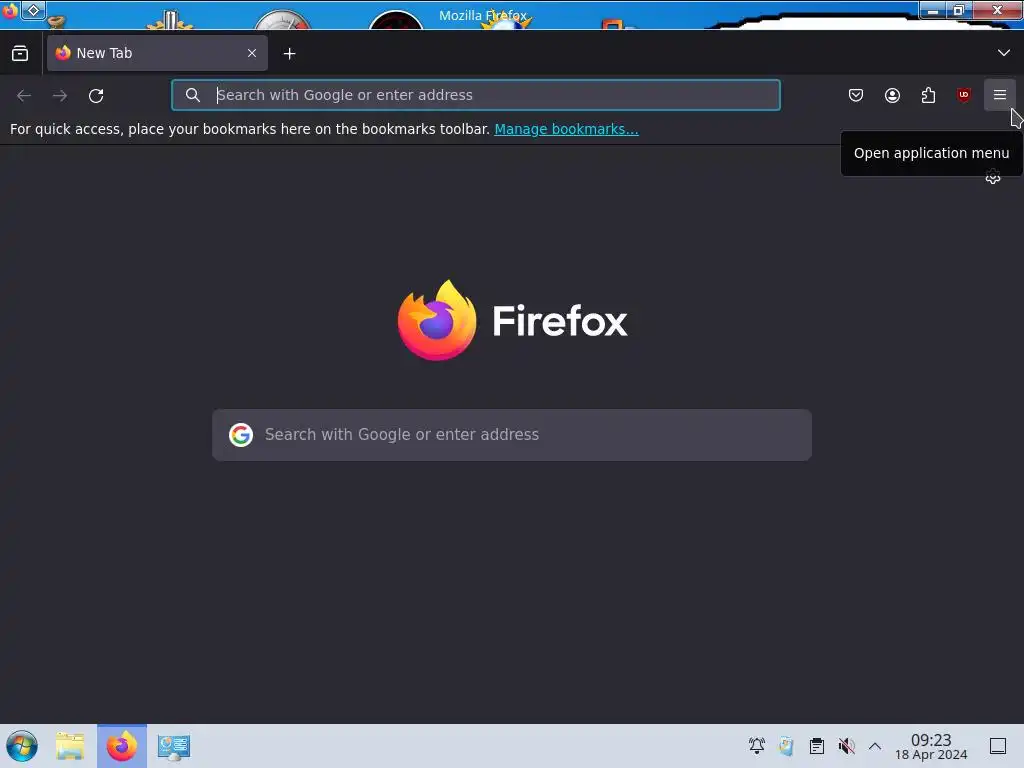This screenshot has height=768, width=1024.
Task: Click the show desktop button
Action: point(998,746)
